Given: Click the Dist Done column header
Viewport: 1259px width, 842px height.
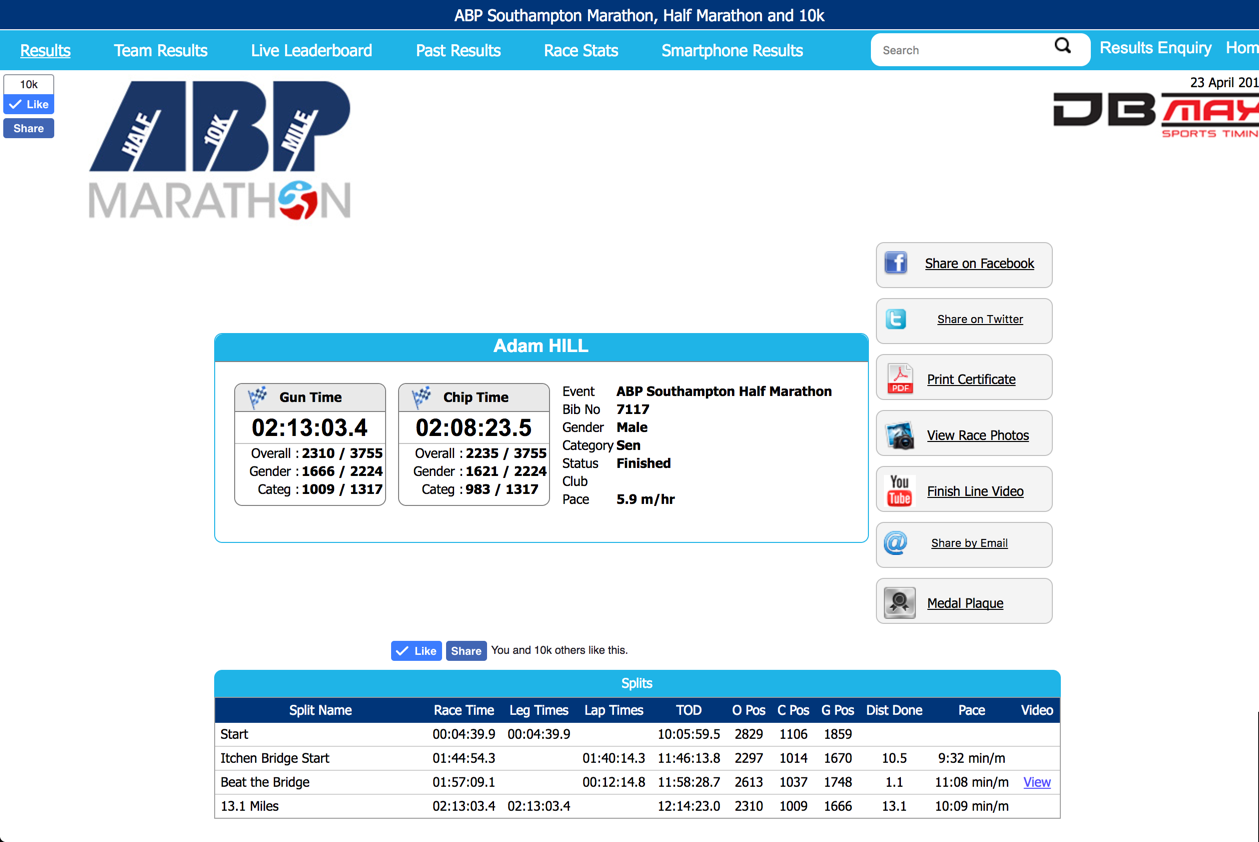Looking at the screenshot, I should pos(894,710).
